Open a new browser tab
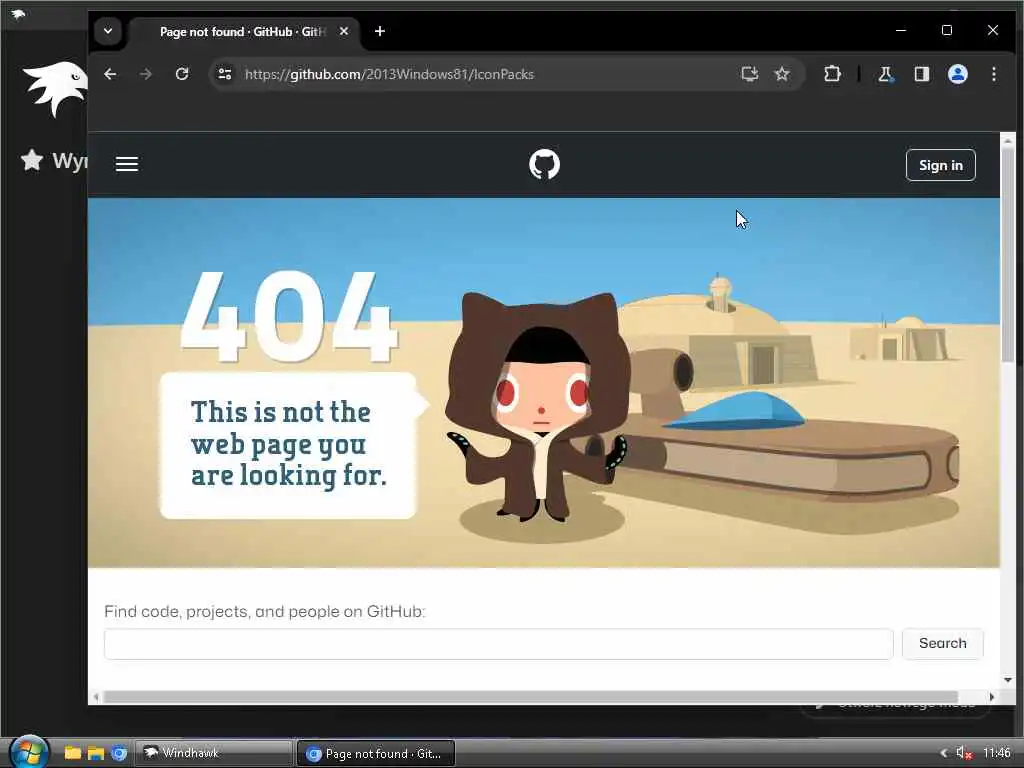The width and height of the screenshot is (1024, 768). click(x=379, y=31)
